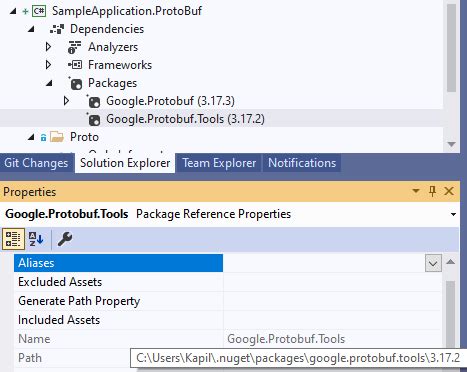Click the Frameworks node icon
Viewport: 467px width, 372px height.
75,65
